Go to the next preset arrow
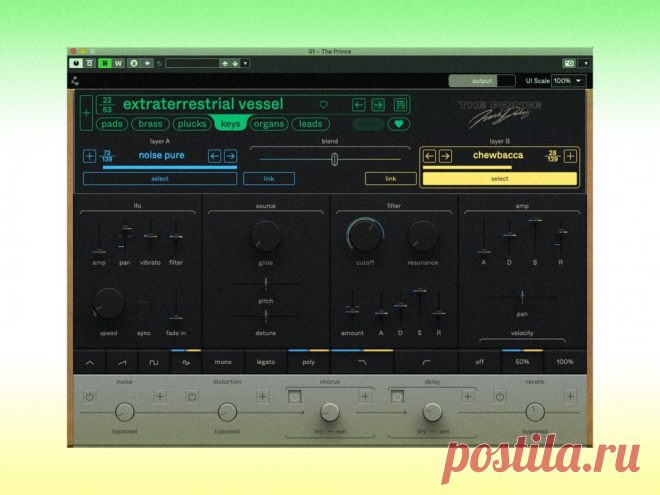660x495 pixels. 378,104
